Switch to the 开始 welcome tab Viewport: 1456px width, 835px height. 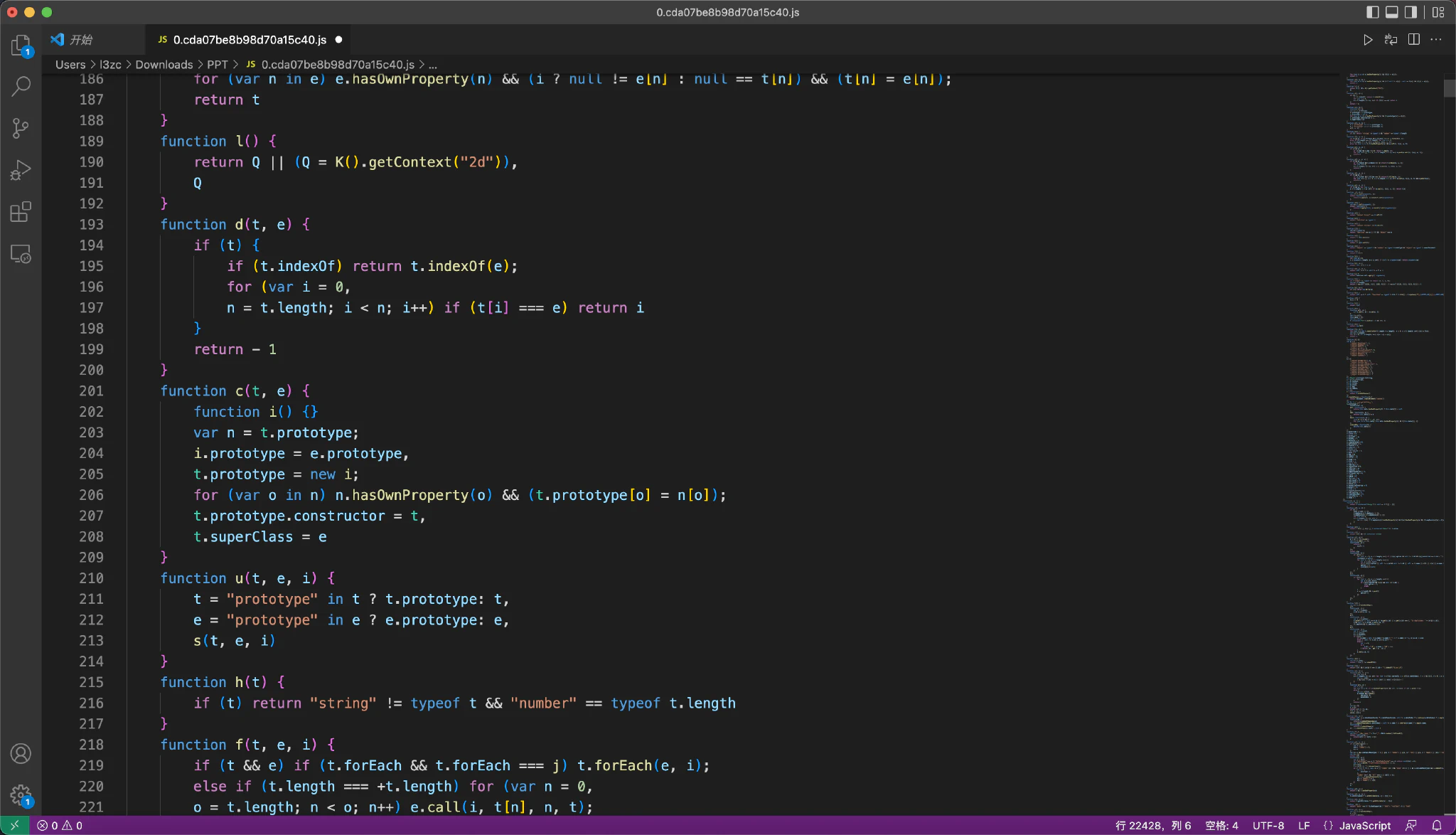click(81, 40)
